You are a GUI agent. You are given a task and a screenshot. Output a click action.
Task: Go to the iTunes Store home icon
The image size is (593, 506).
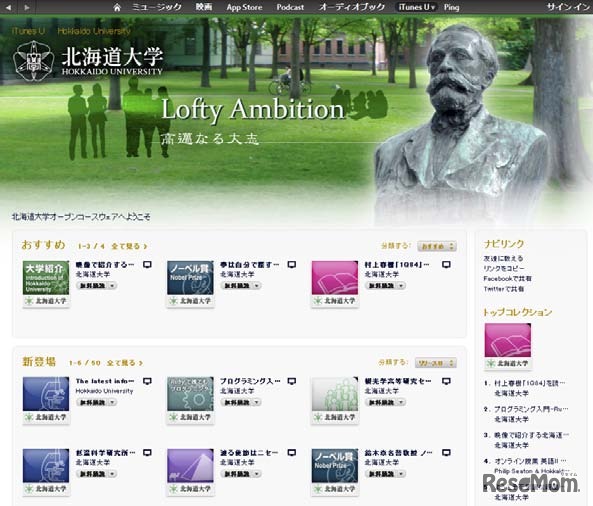(117, 7)
